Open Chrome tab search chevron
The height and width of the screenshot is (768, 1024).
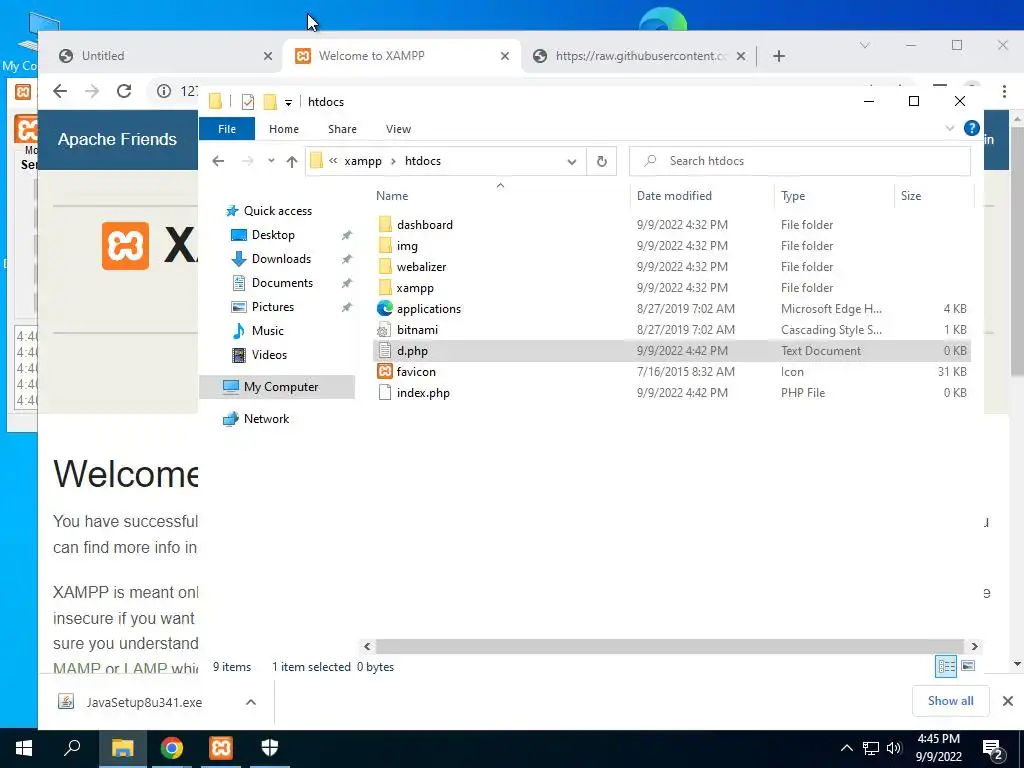click(x=865, y=45)
